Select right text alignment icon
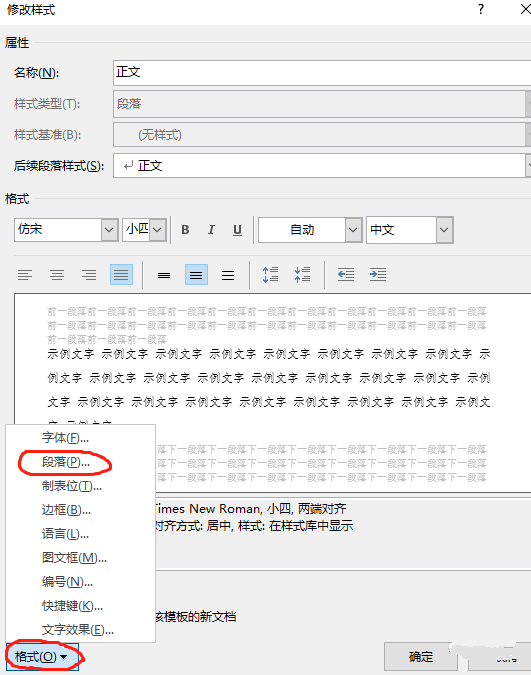 click(x=89, y=275)
